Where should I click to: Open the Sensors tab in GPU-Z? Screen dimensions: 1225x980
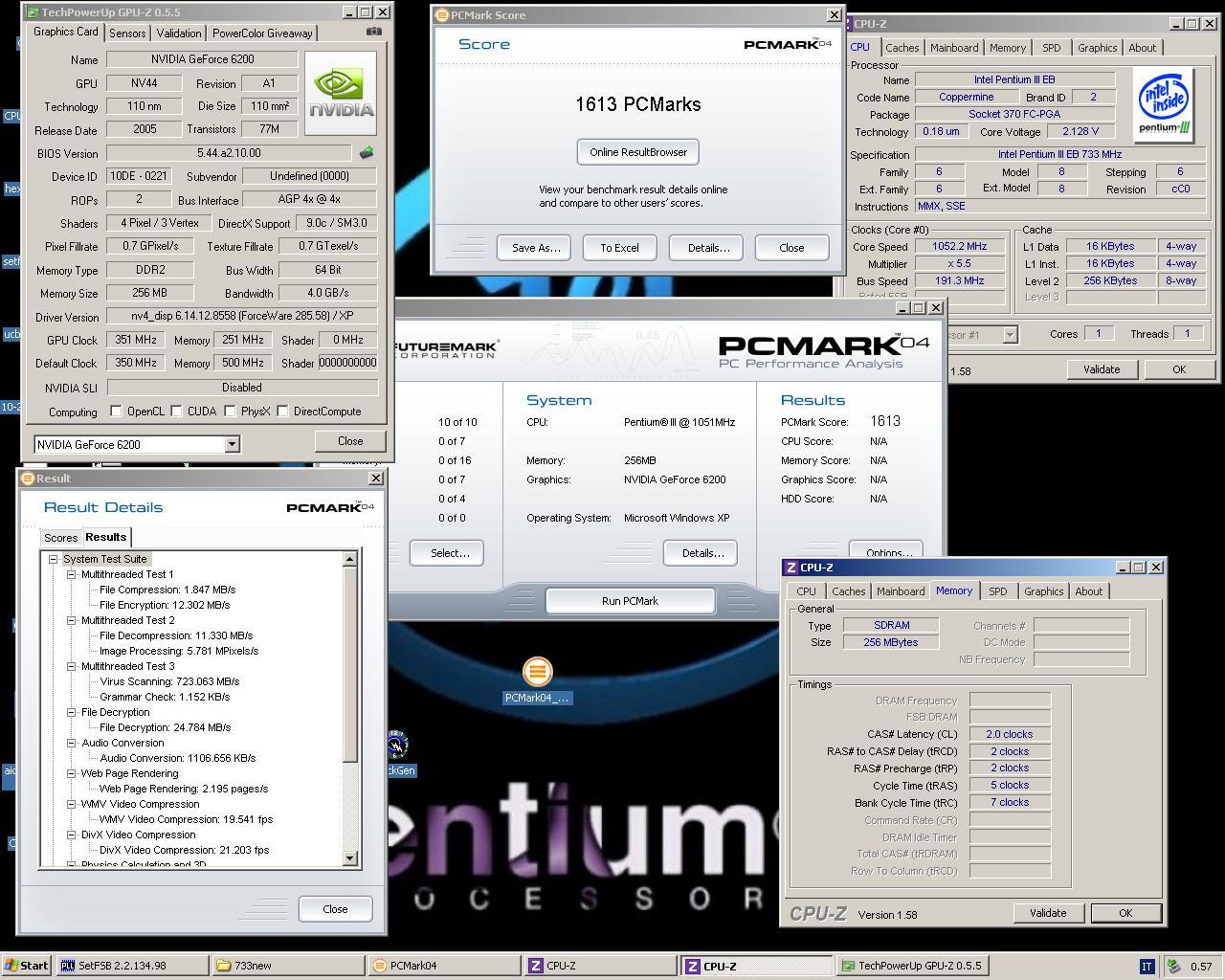click(127, 33)
